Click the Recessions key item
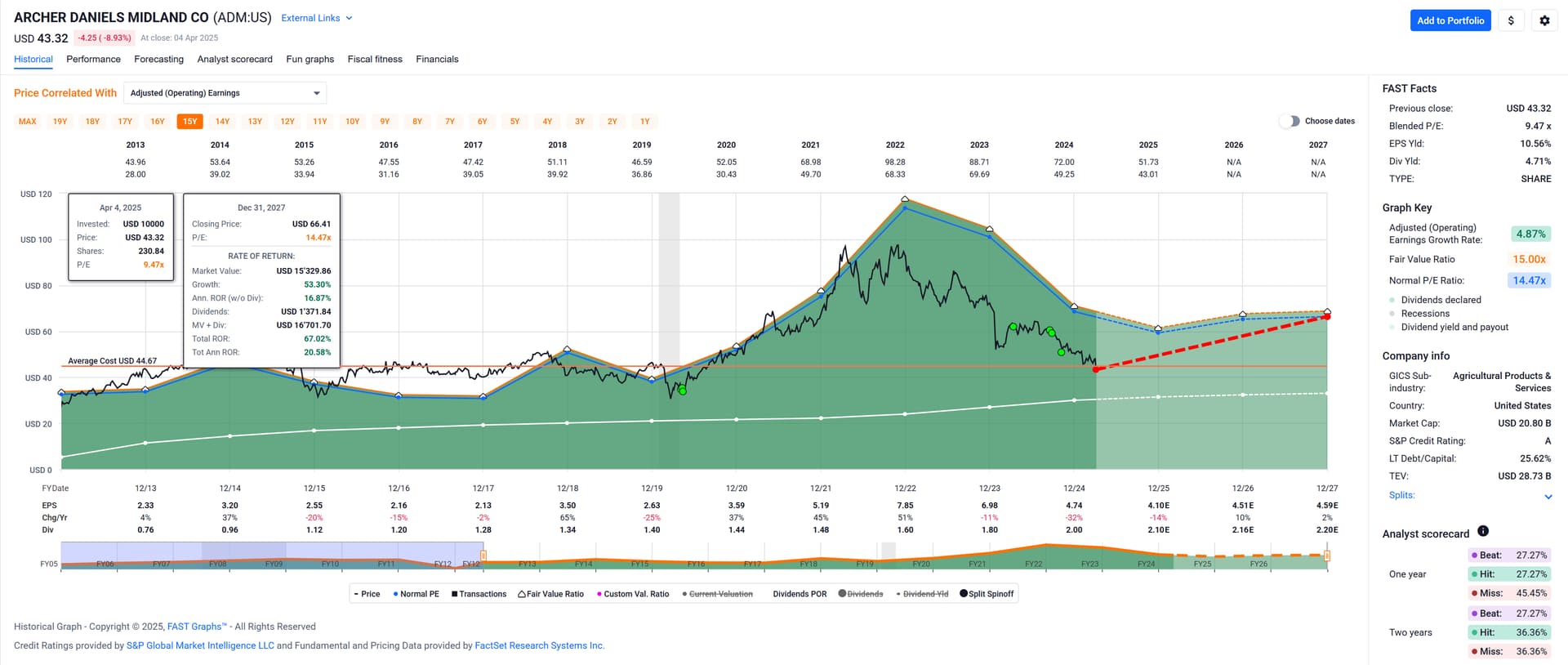Screen dimensions: 1568x665 coord(1419,314)
